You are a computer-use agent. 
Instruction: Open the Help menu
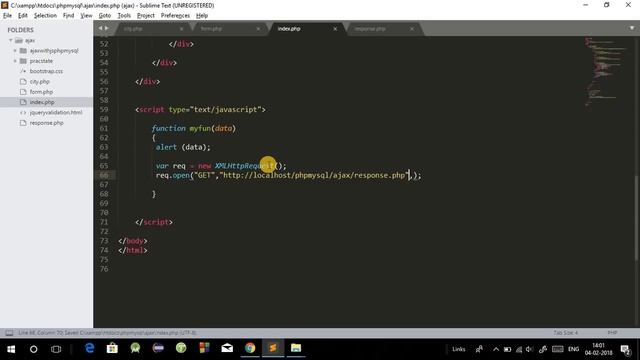[x=202, y=16]
